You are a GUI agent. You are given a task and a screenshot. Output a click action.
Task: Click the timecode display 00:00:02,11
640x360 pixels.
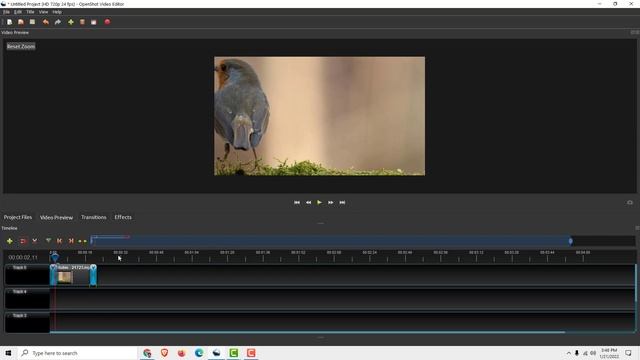(x=23, y=258)
